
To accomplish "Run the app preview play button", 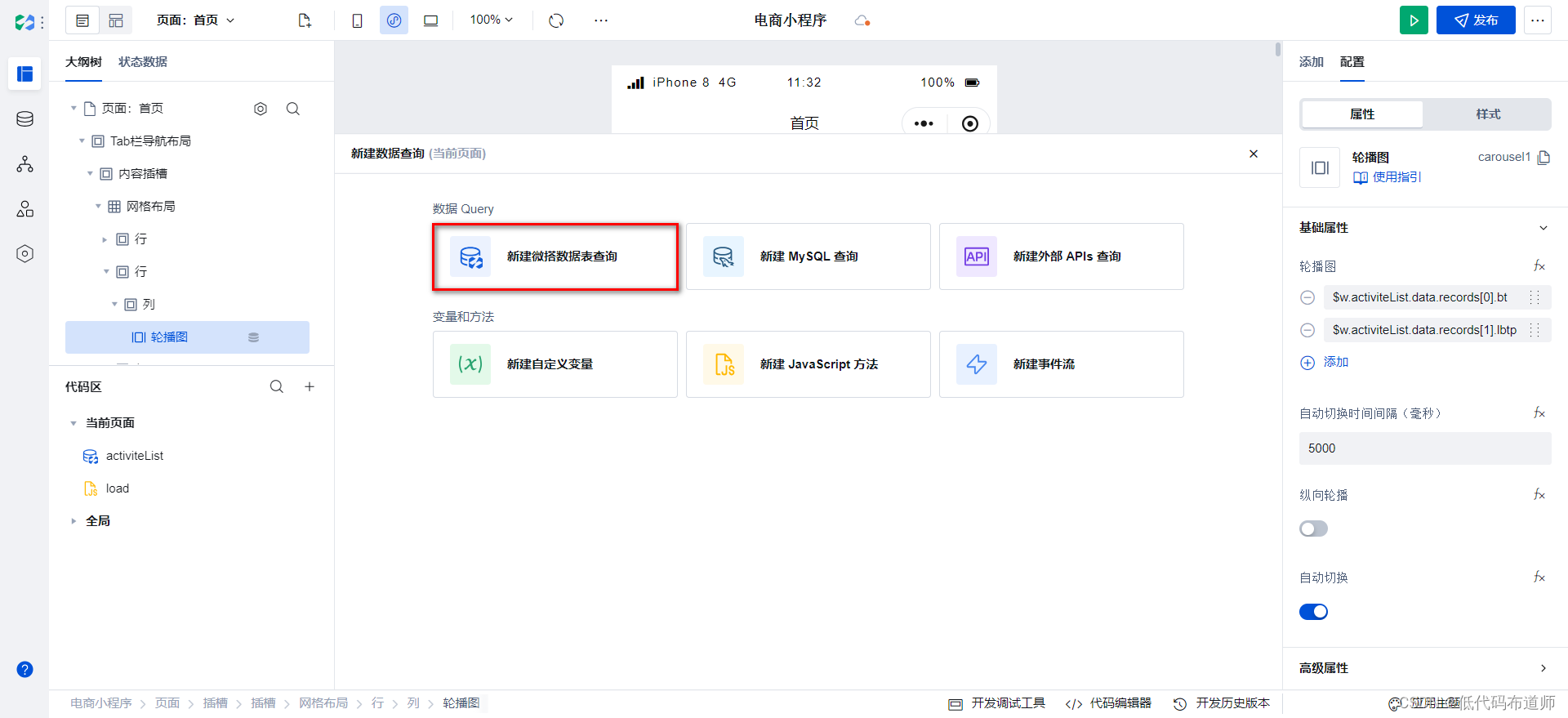I will pyautogui.click(x=1414, y=20).
